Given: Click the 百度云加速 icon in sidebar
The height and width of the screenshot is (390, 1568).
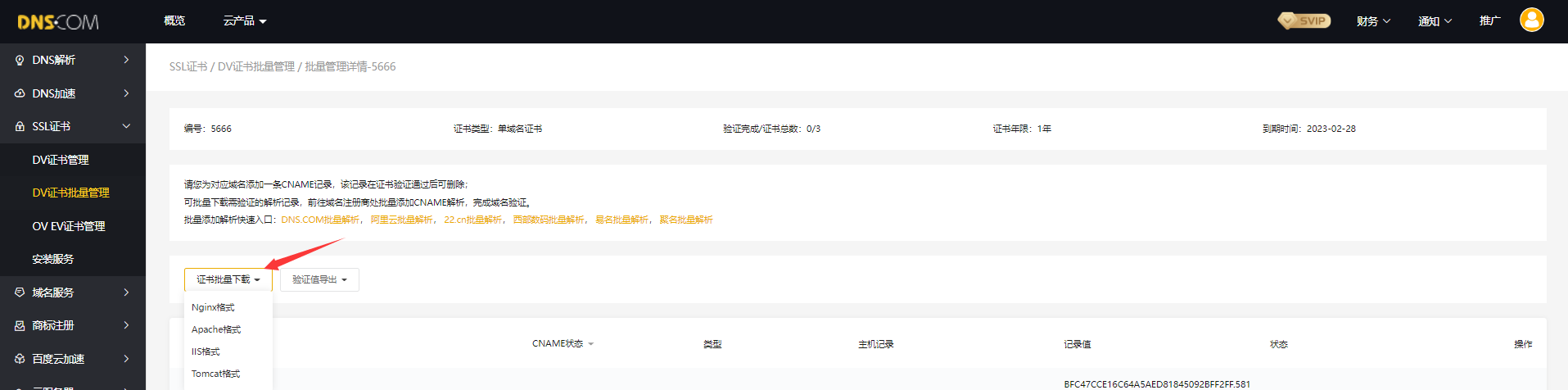Looking at the screenshot, I should pos(20,359).
